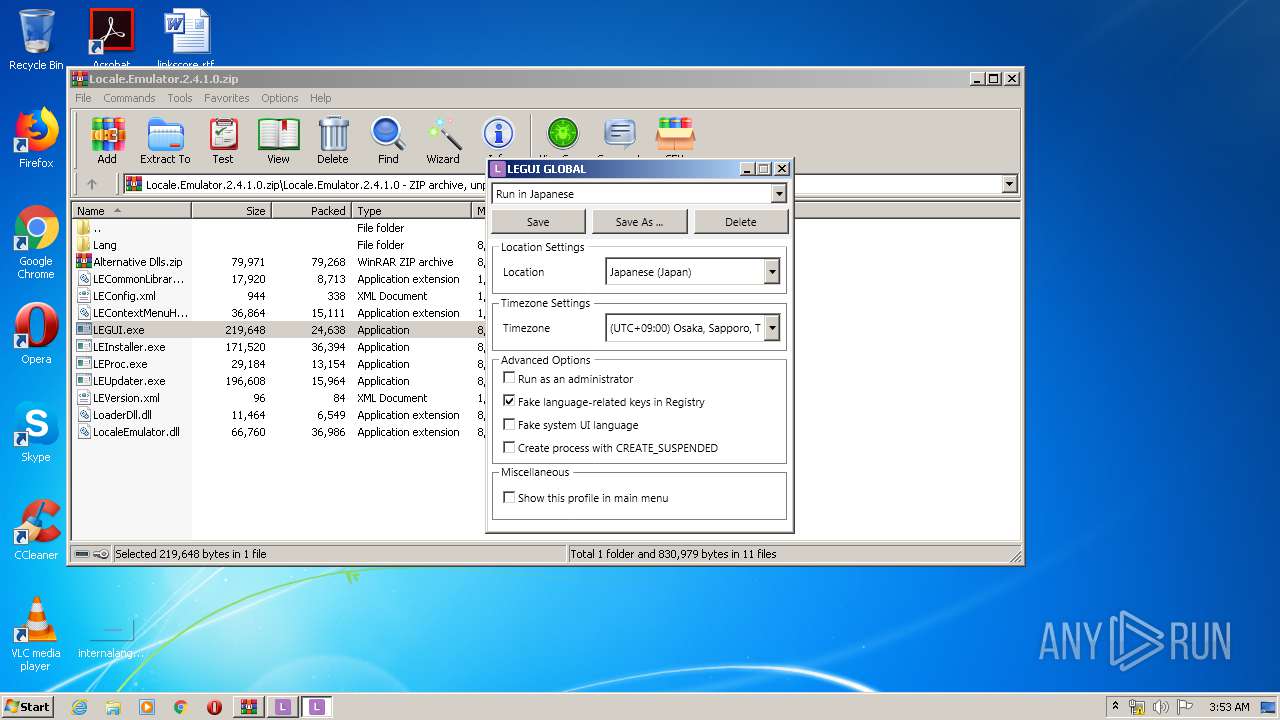Click the Start button
This screenshot has height=720, width=1280.
tap(28, 707)
